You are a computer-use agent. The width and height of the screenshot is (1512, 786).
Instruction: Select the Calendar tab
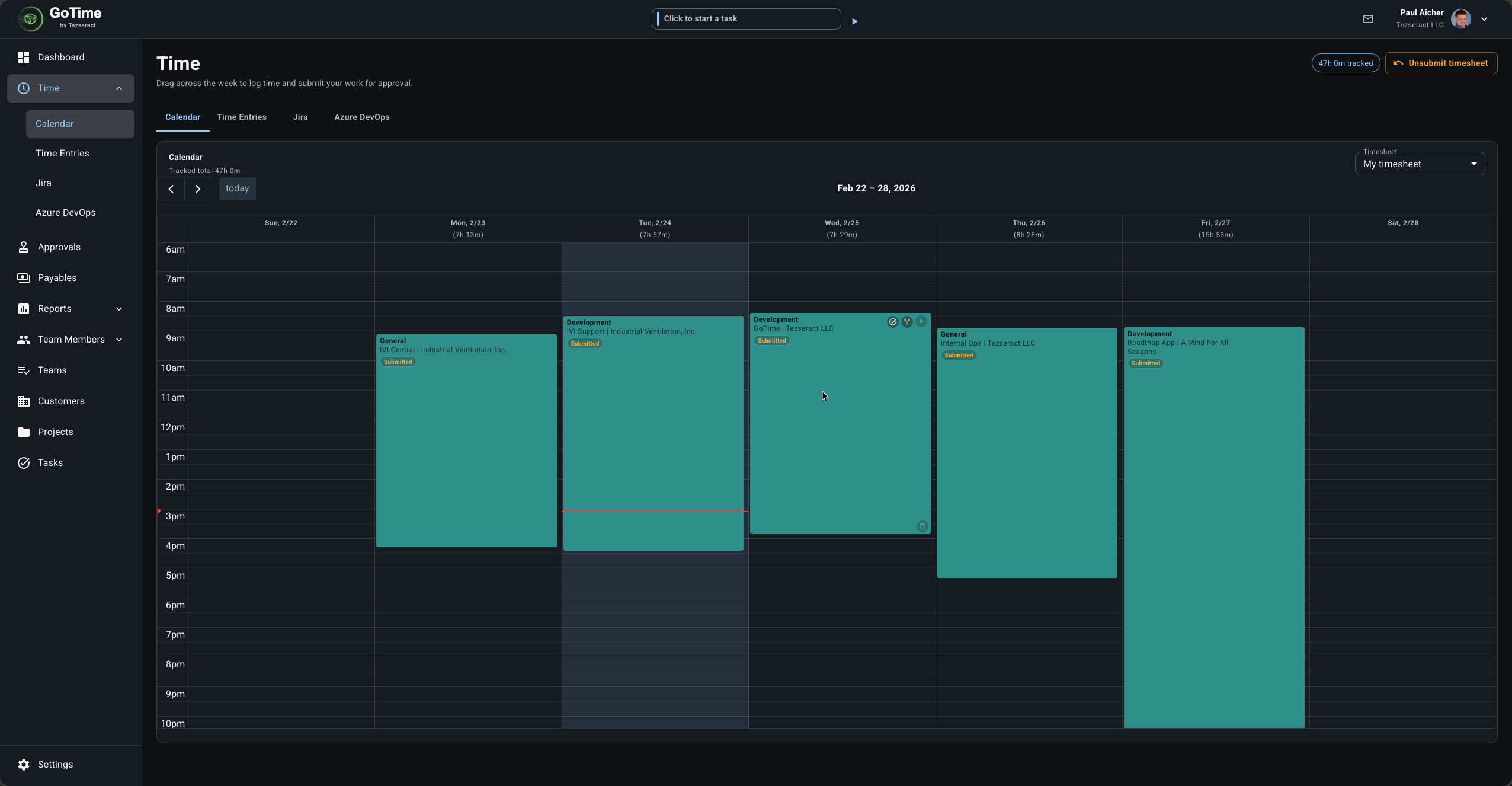pos(182,117)
